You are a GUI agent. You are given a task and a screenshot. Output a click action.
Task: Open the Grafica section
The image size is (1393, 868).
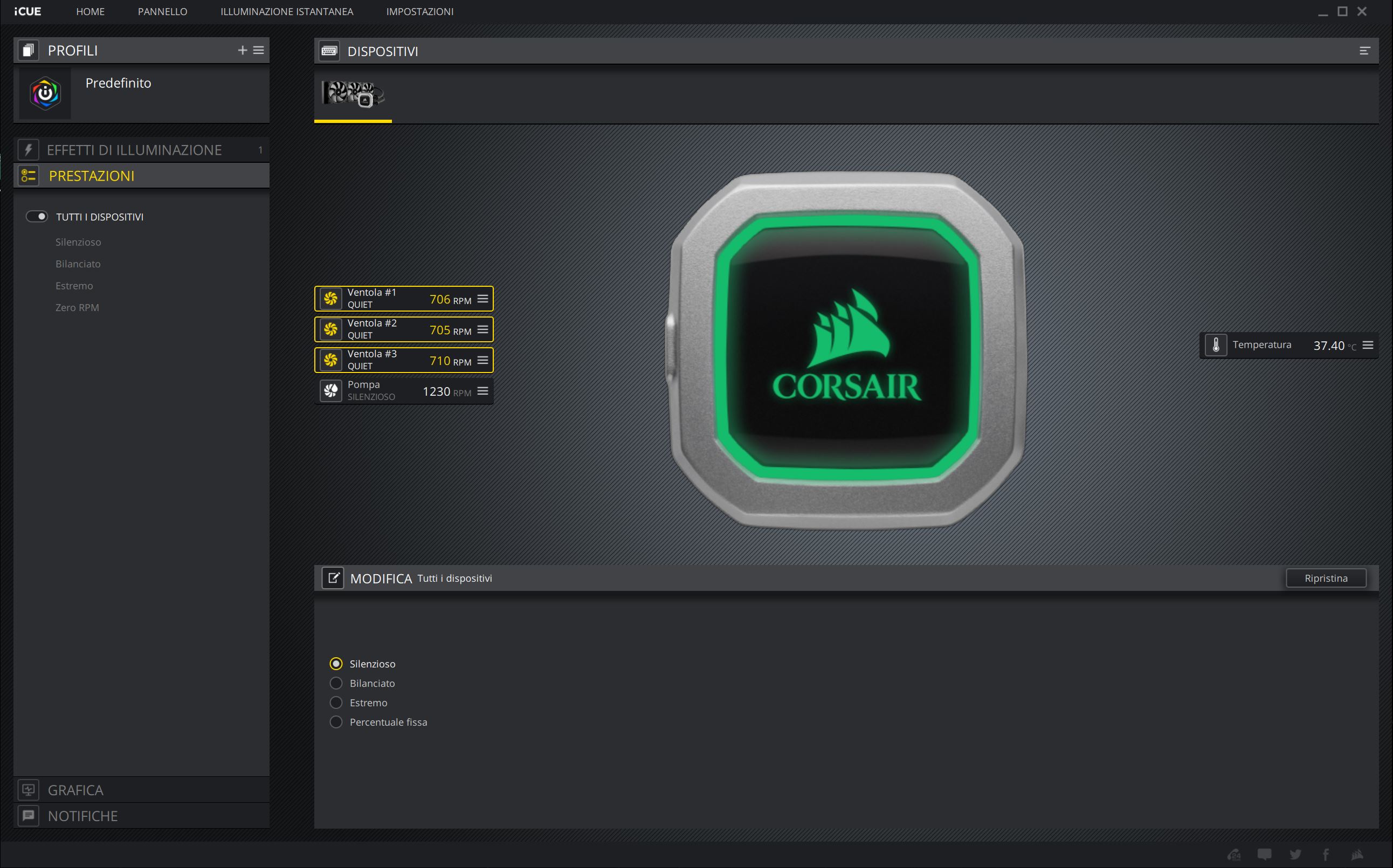coord(141,790)
